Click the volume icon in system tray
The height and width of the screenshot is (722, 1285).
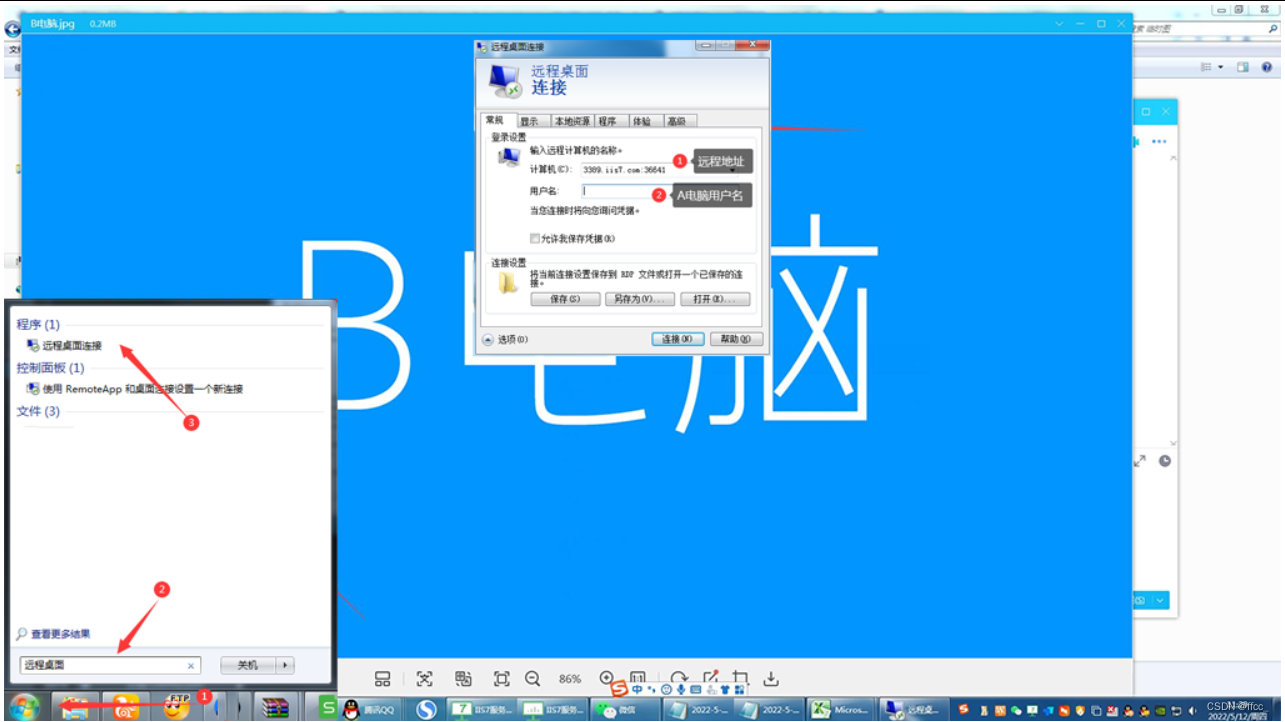pos(1193,709)
